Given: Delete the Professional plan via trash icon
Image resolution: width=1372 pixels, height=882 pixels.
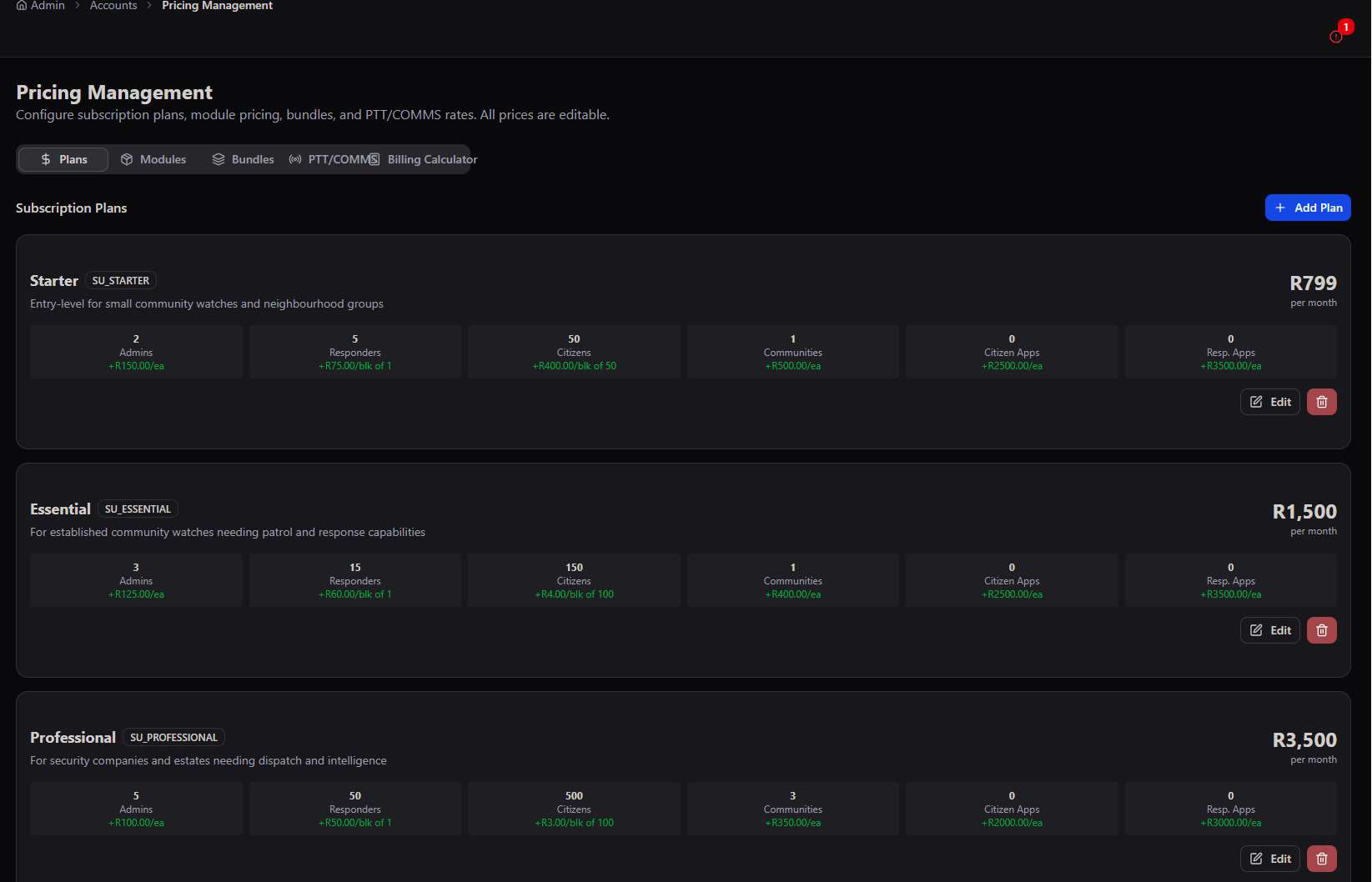Looking at the screenshot, I should pos(1322,859).
